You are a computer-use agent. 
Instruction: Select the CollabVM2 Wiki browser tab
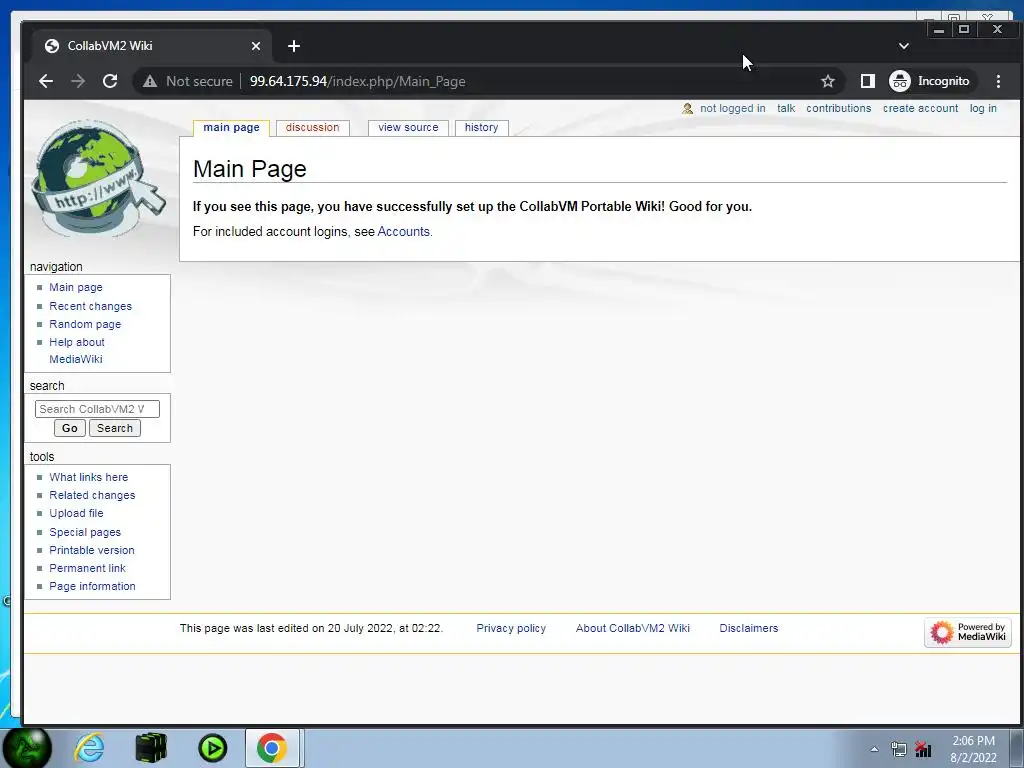(x=152, y=46)
